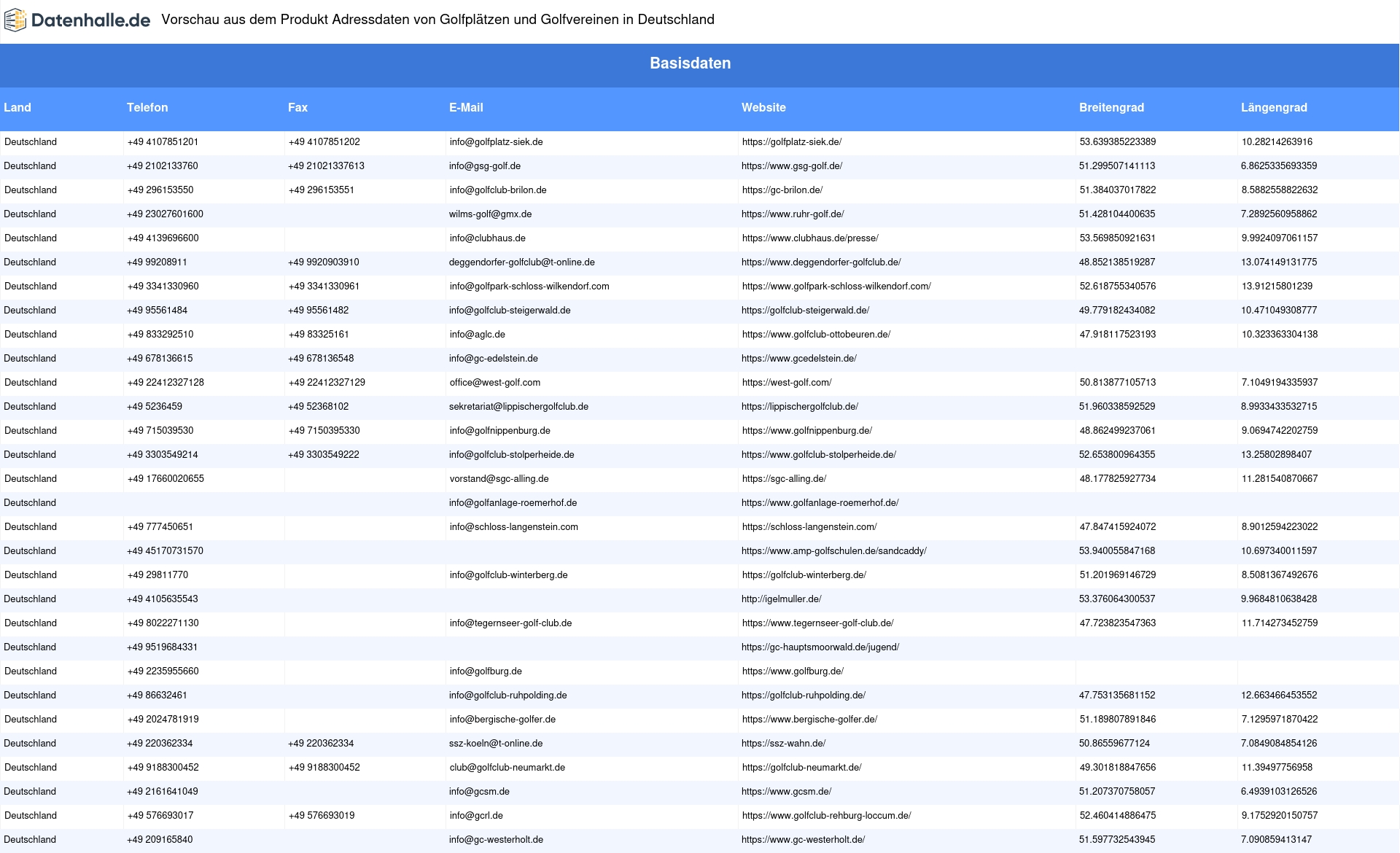Image resolution: width=1400 pixels, height=853 pixels.
Task: Click email info@gcrl.de
Action: pyautogui.click(x=476, y=816)
